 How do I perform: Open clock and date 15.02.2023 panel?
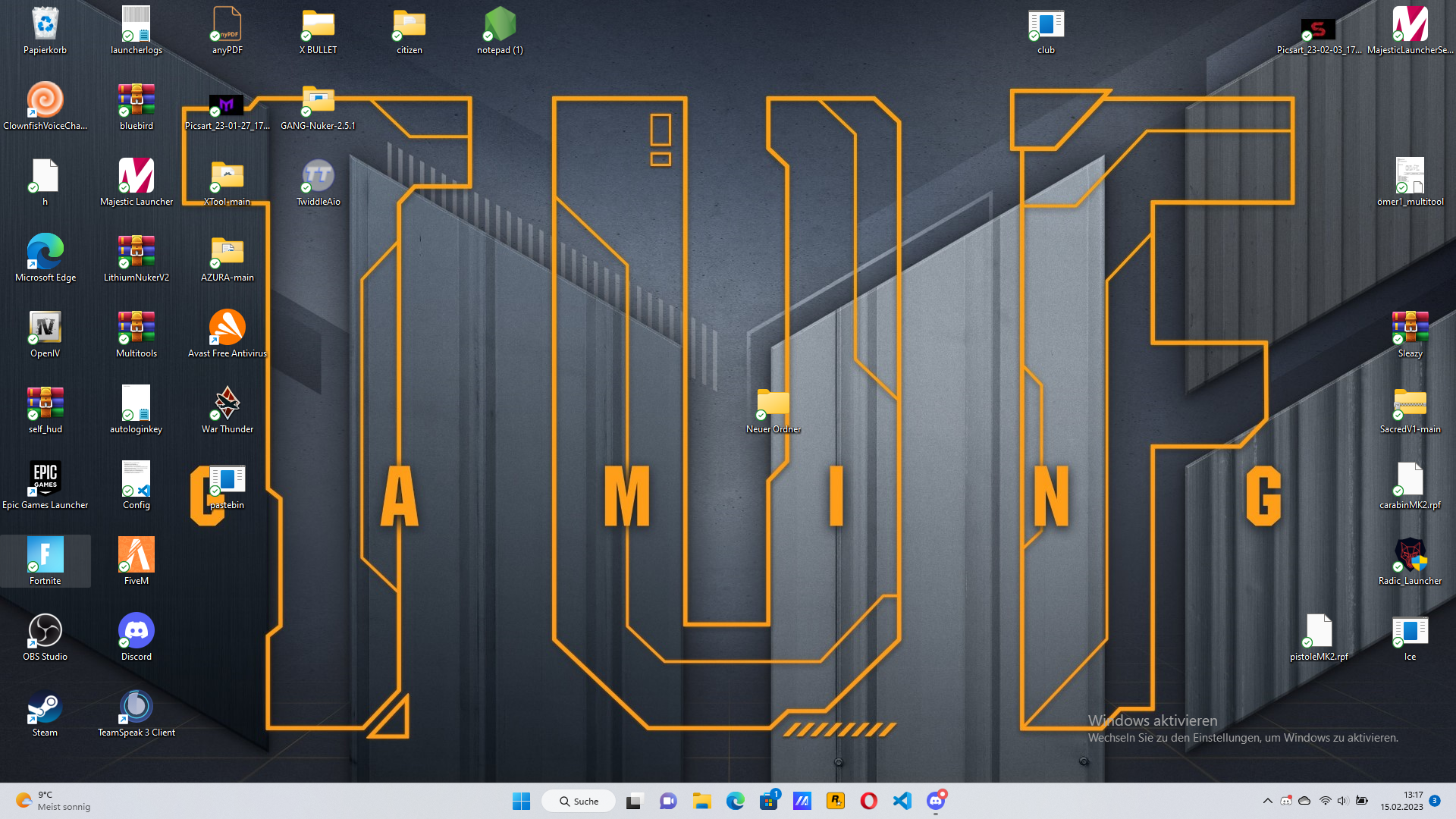1401,801
